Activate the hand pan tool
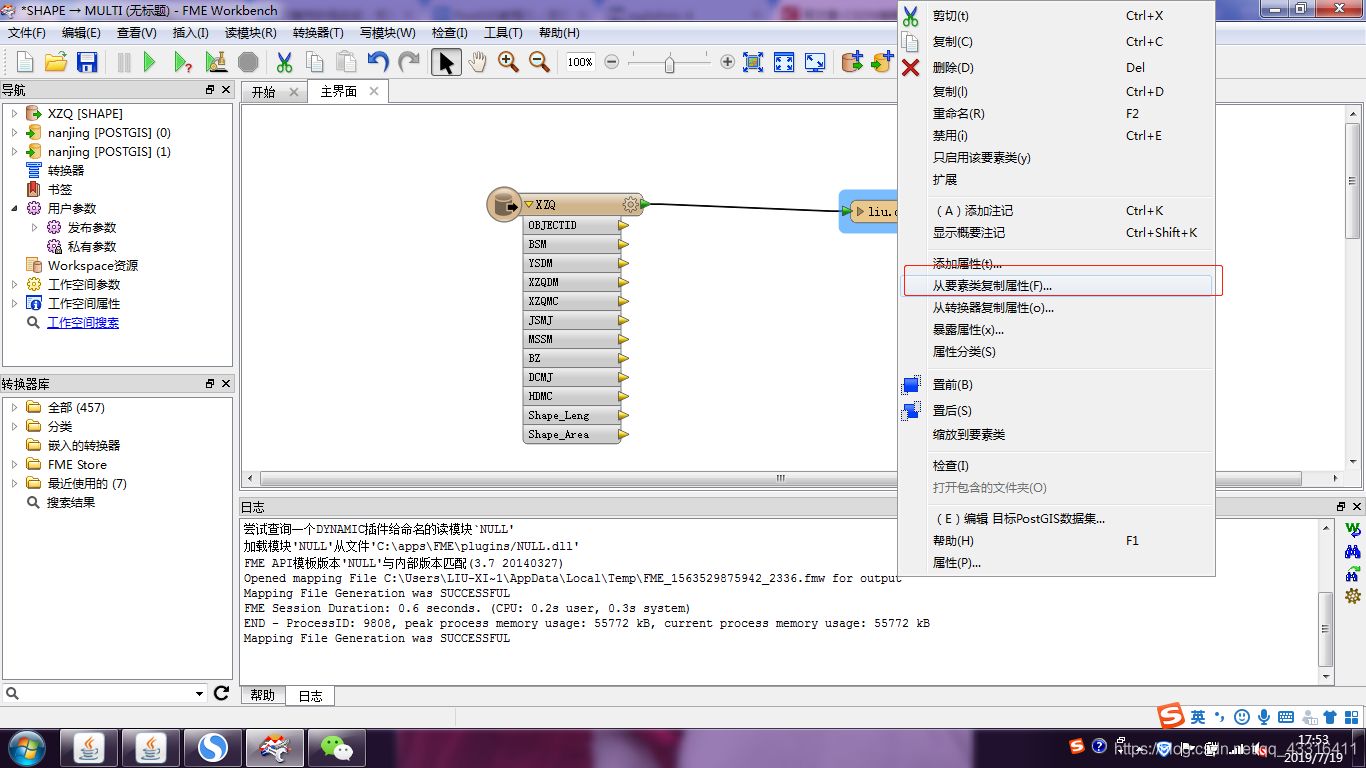 [477, 62]
